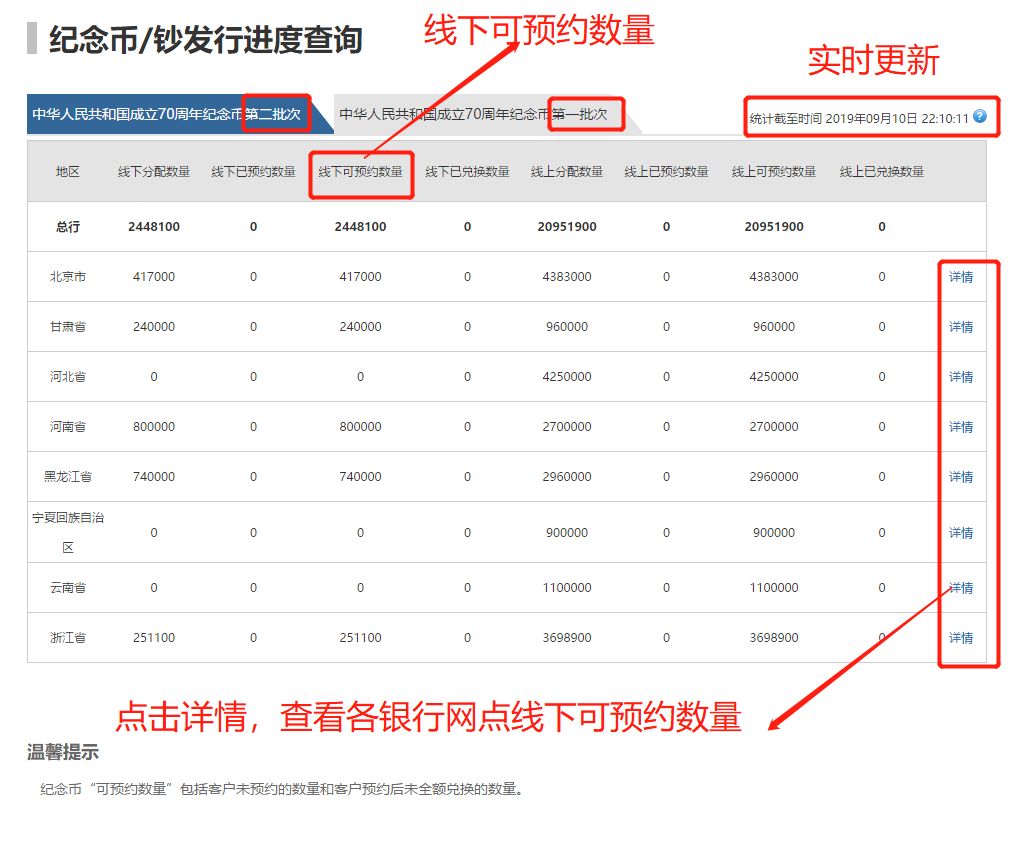Click 总行's 线上分配数量 value 20951900
The width and height of the screenshot is (1012, 851).
pyautogui.click(x=567, y=226)
